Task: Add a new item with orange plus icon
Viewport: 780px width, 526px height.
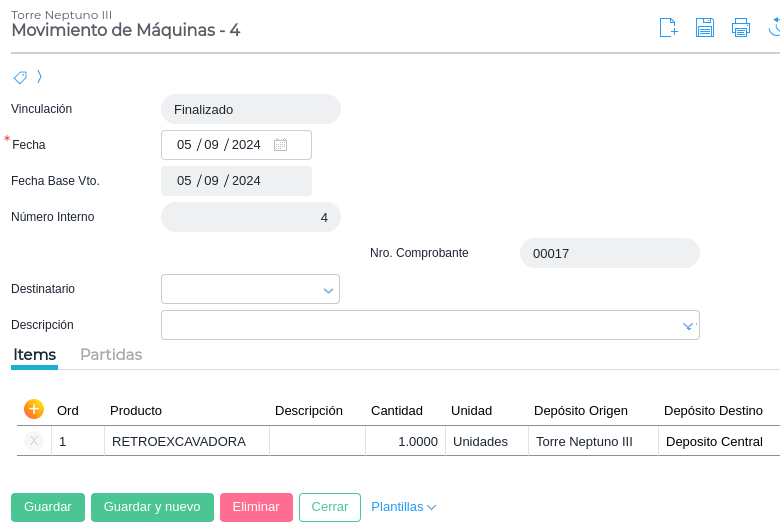Action: tap(34, 409)
